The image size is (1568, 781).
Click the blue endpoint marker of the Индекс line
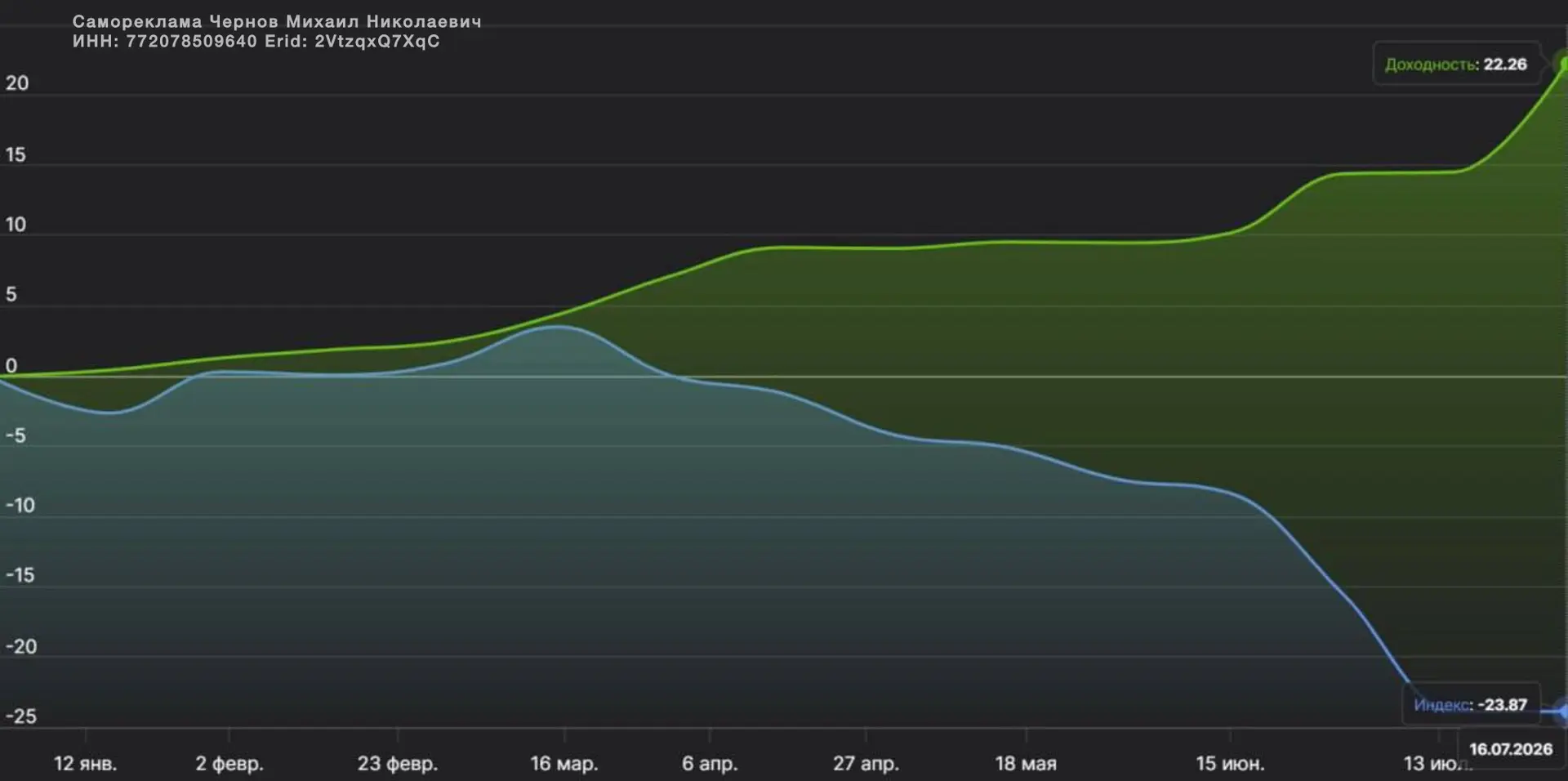click(1561, 712)
